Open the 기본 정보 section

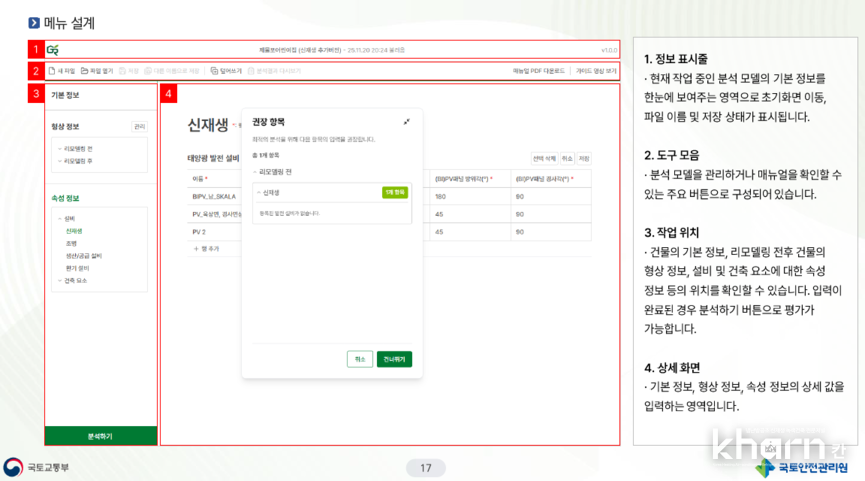pyautogui.click(x=66, y=95)
